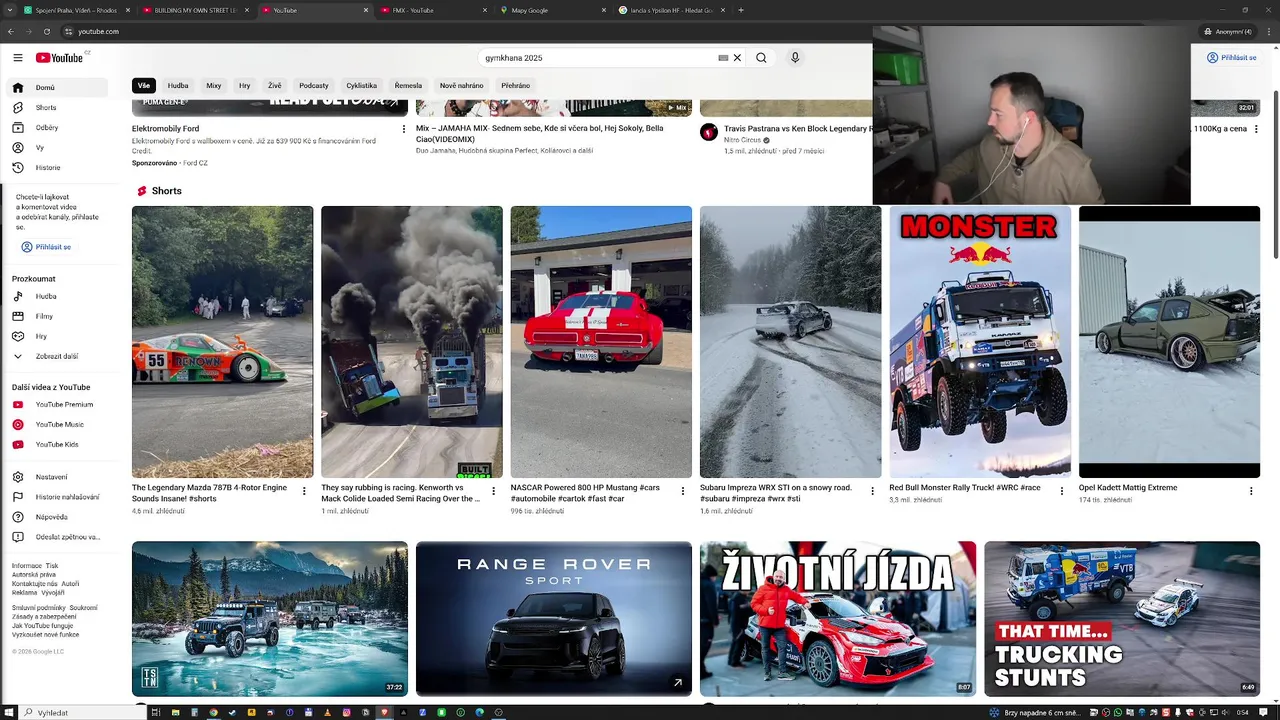
Task: Select the Živě filter chip
Action: click(274, 85)
